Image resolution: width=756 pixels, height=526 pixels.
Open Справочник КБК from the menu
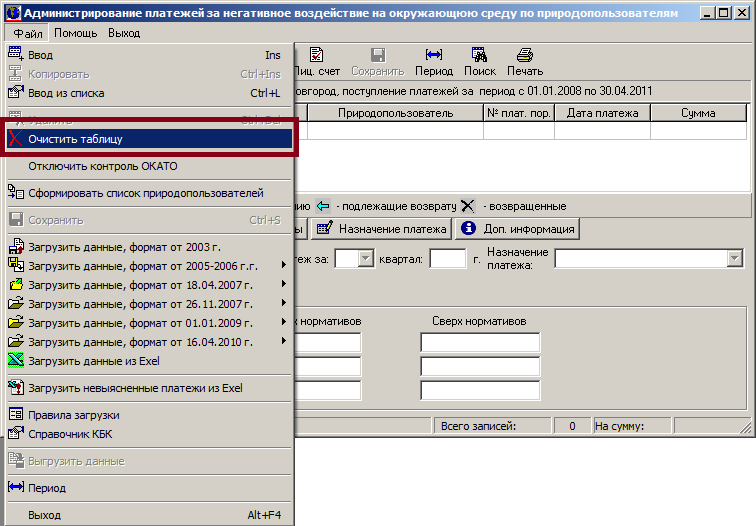[75, 433]
